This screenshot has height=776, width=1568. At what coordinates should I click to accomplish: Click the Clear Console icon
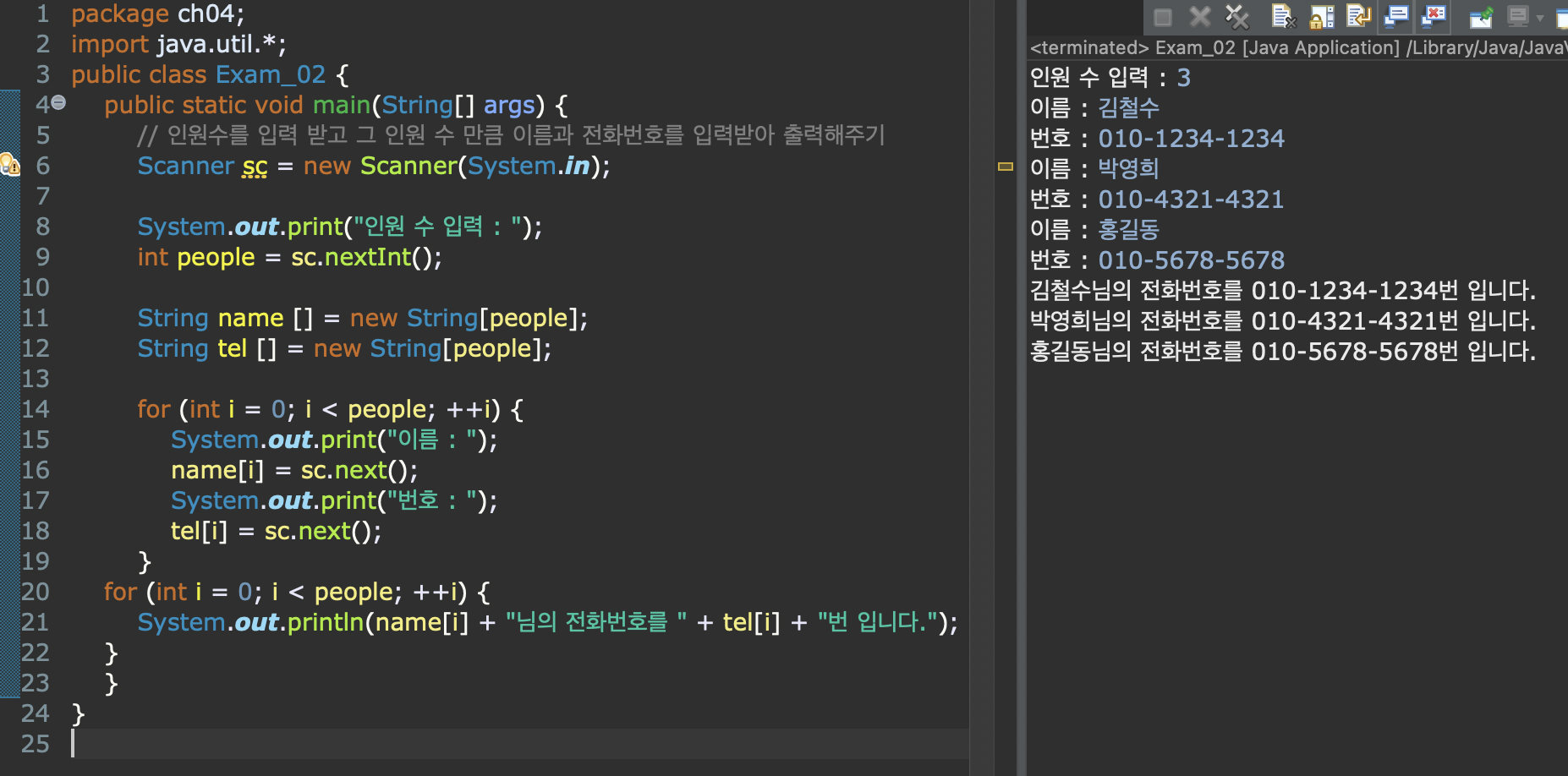click(1284, 16)
